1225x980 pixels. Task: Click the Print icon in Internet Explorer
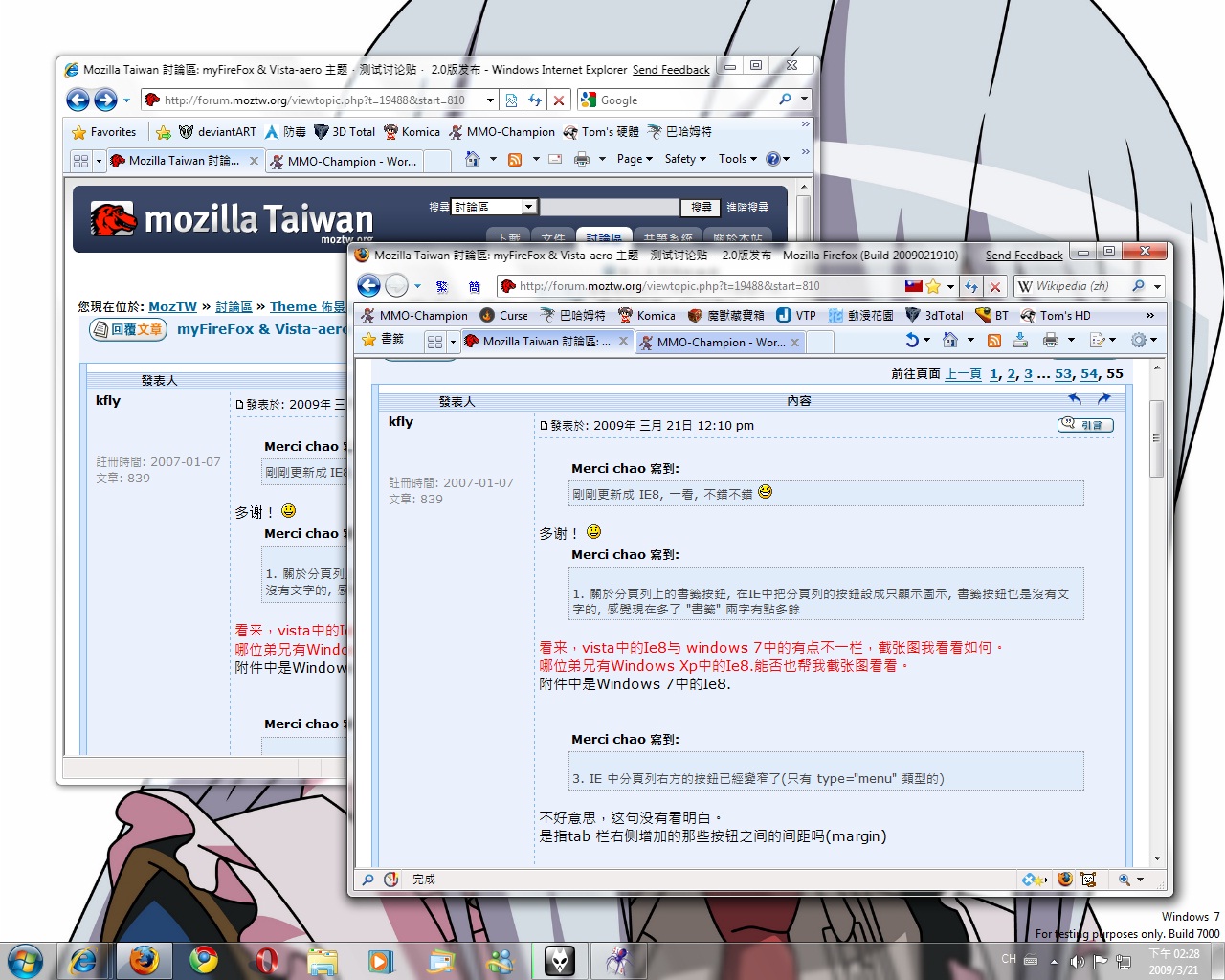point(581,159)
